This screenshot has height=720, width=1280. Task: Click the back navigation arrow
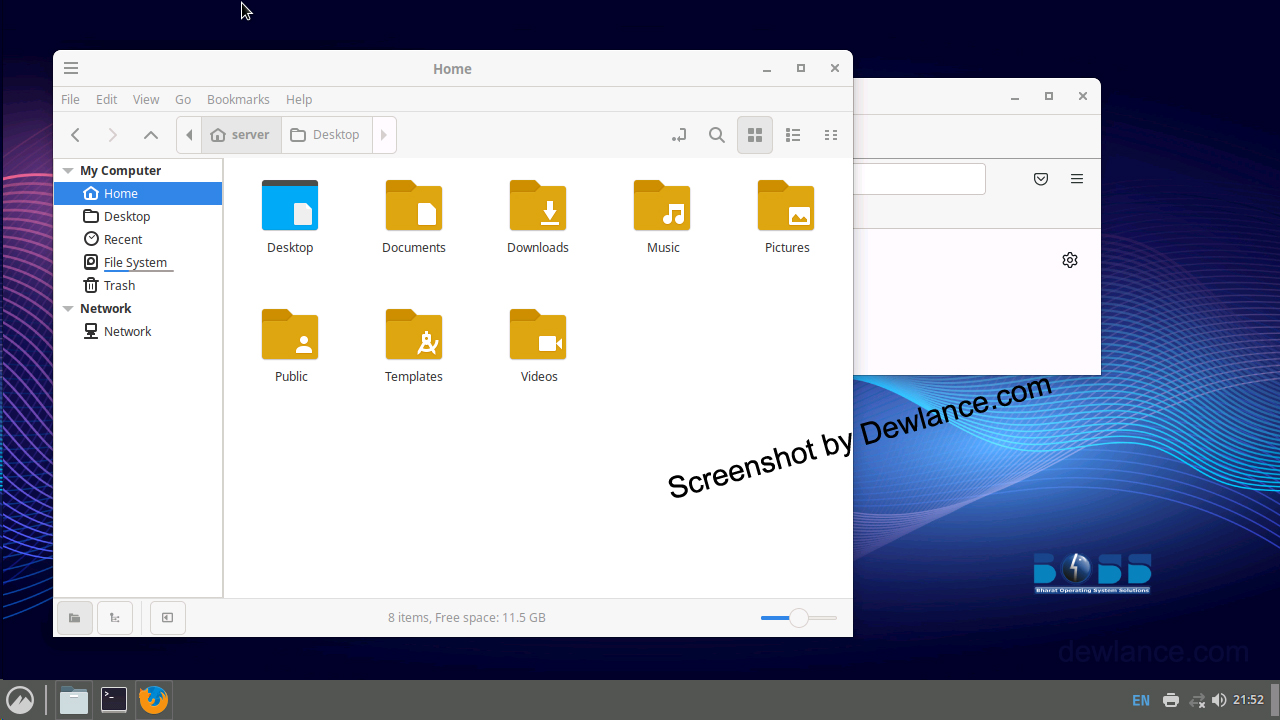pos(75,135)
